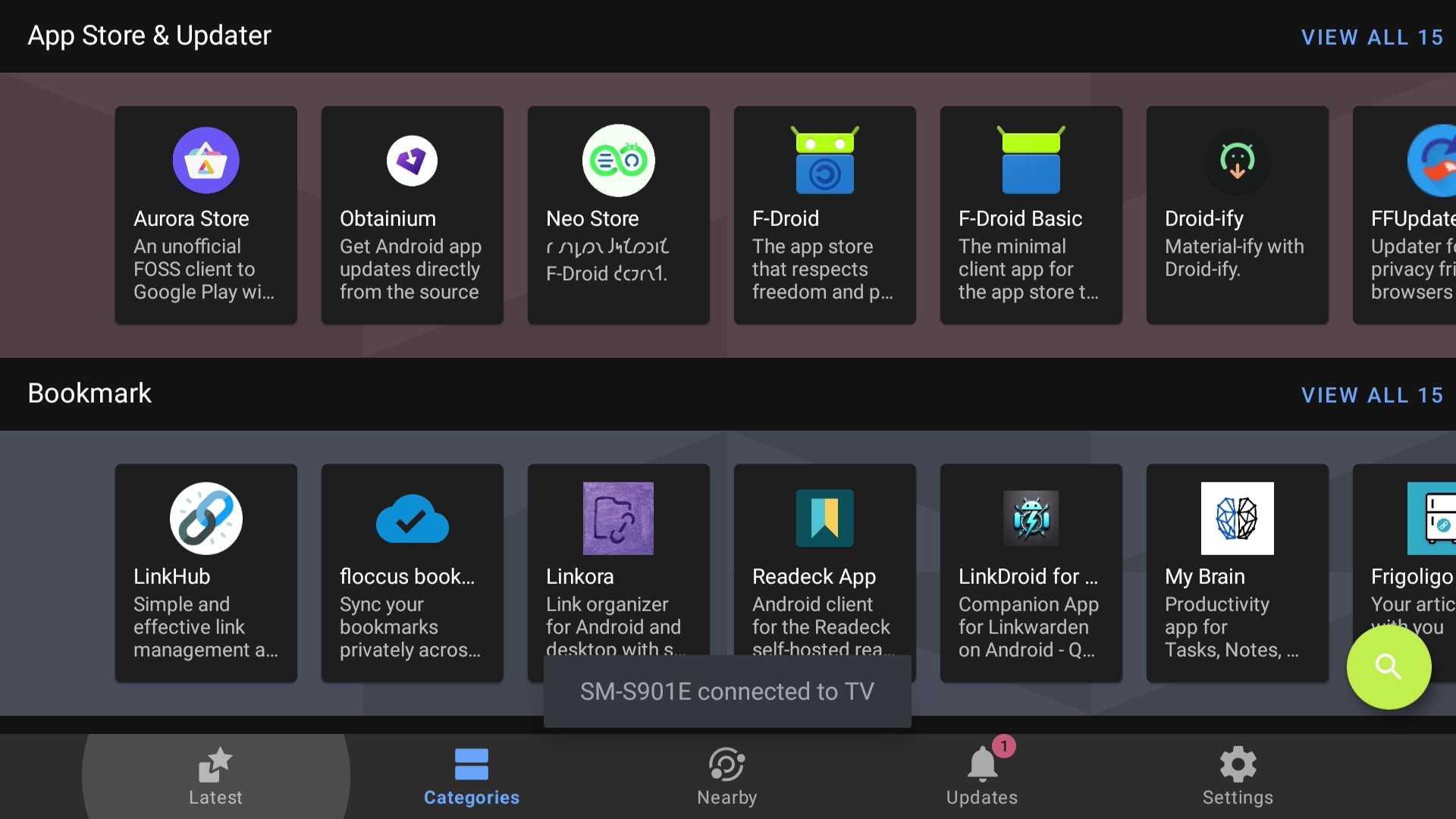Open floccus bookmarks cloud icon
Screen dimensions: 1456x819
[412, 519]
